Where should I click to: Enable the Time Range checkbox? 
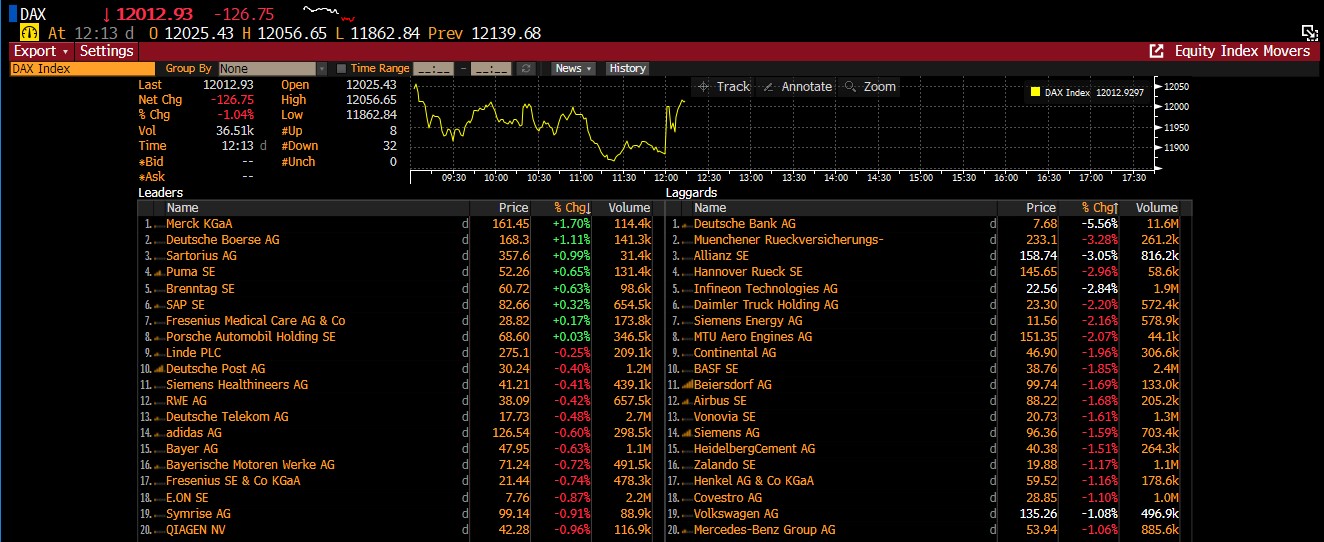[x=341, y=69]
